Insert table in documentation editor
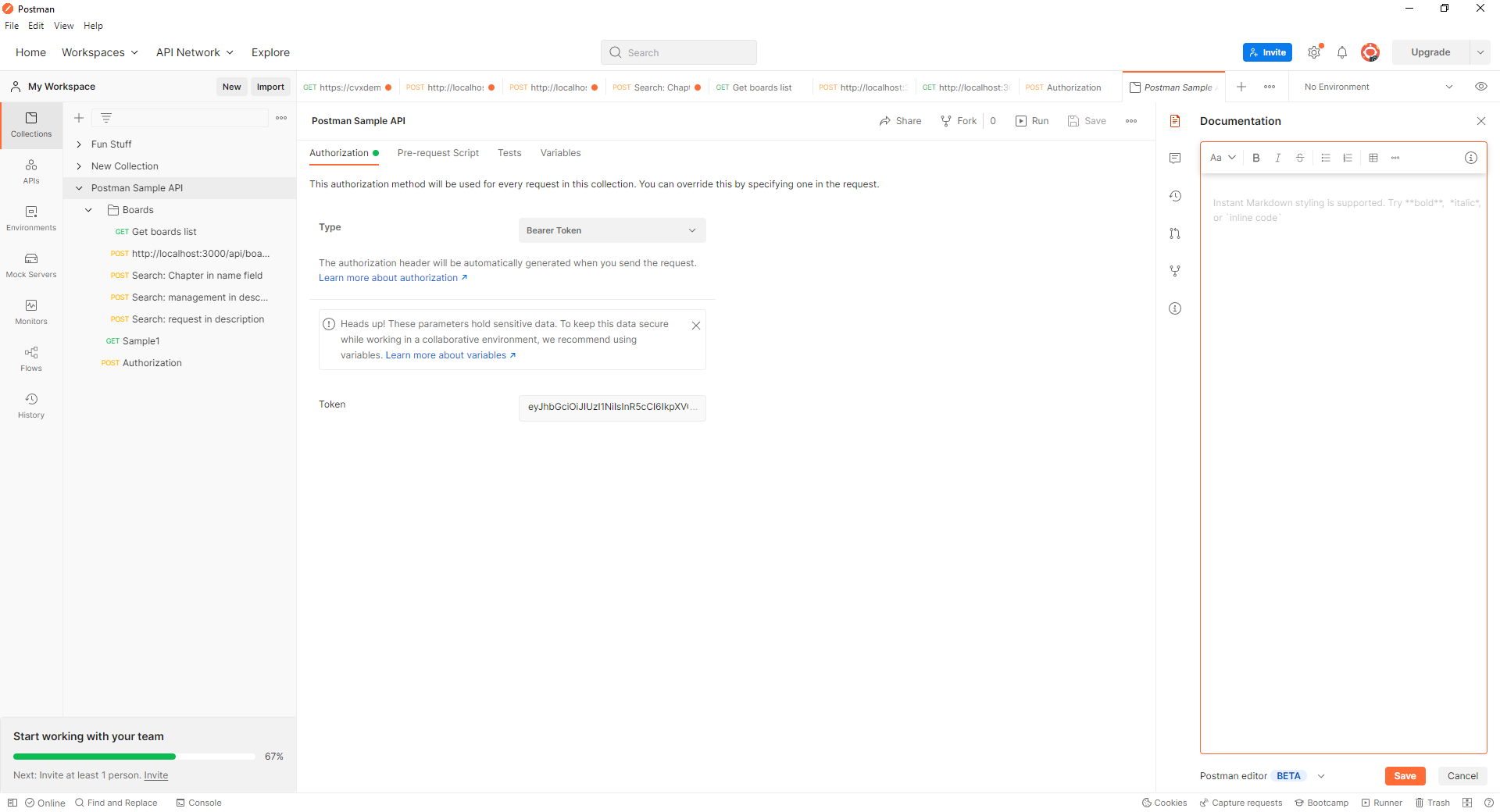Image resolution: width=1500 pixels, height=812 pixels. point(1373,158)
